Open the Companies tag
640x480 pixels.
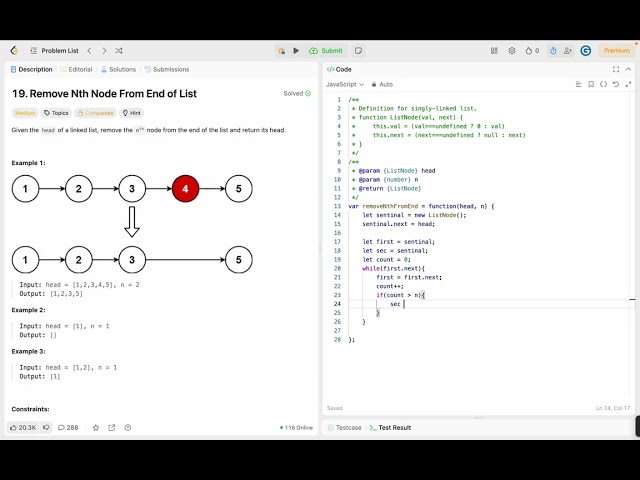click(96, 113)
